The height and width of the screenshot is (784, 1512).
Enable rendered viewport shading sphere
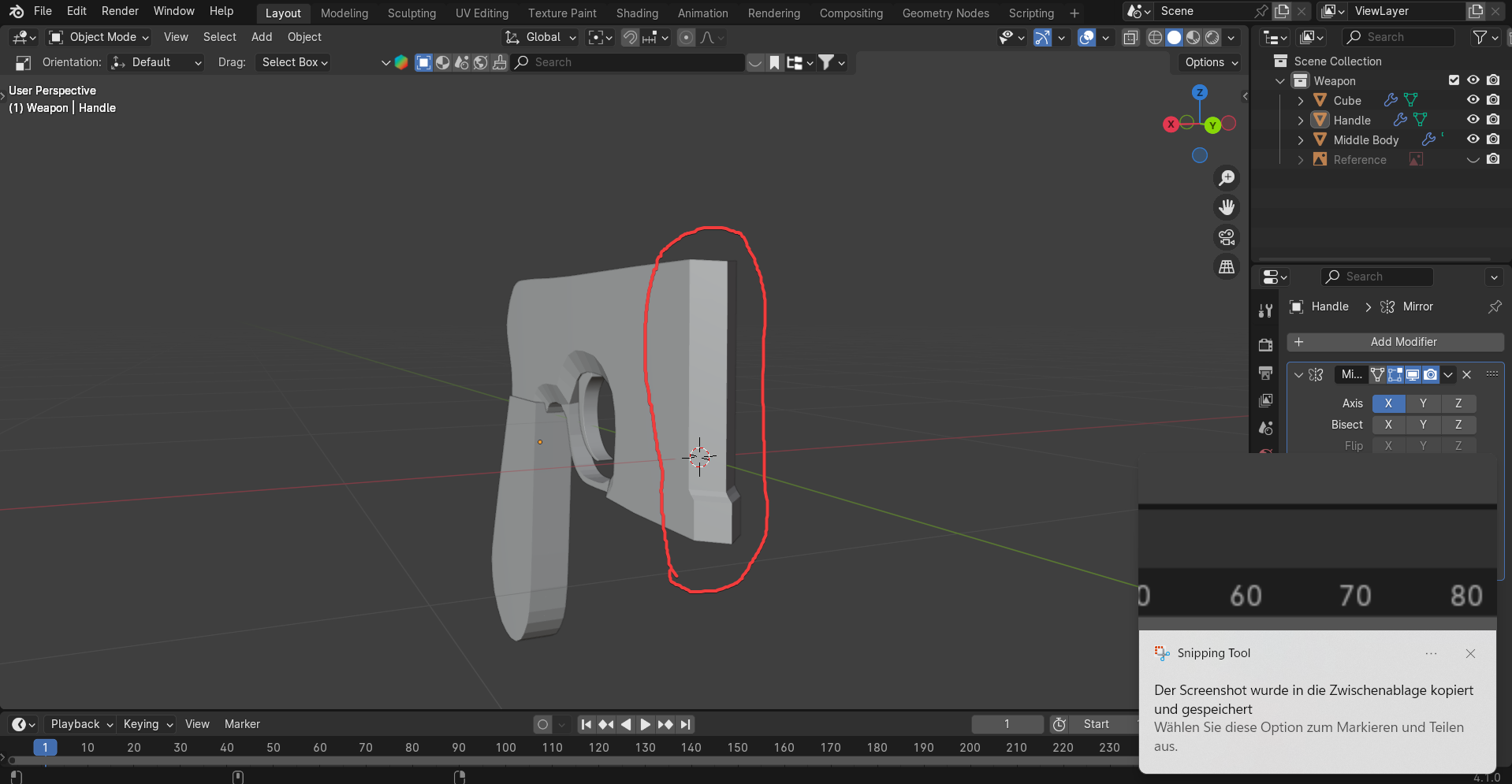pyautogui.click(x=1212, y=38)
